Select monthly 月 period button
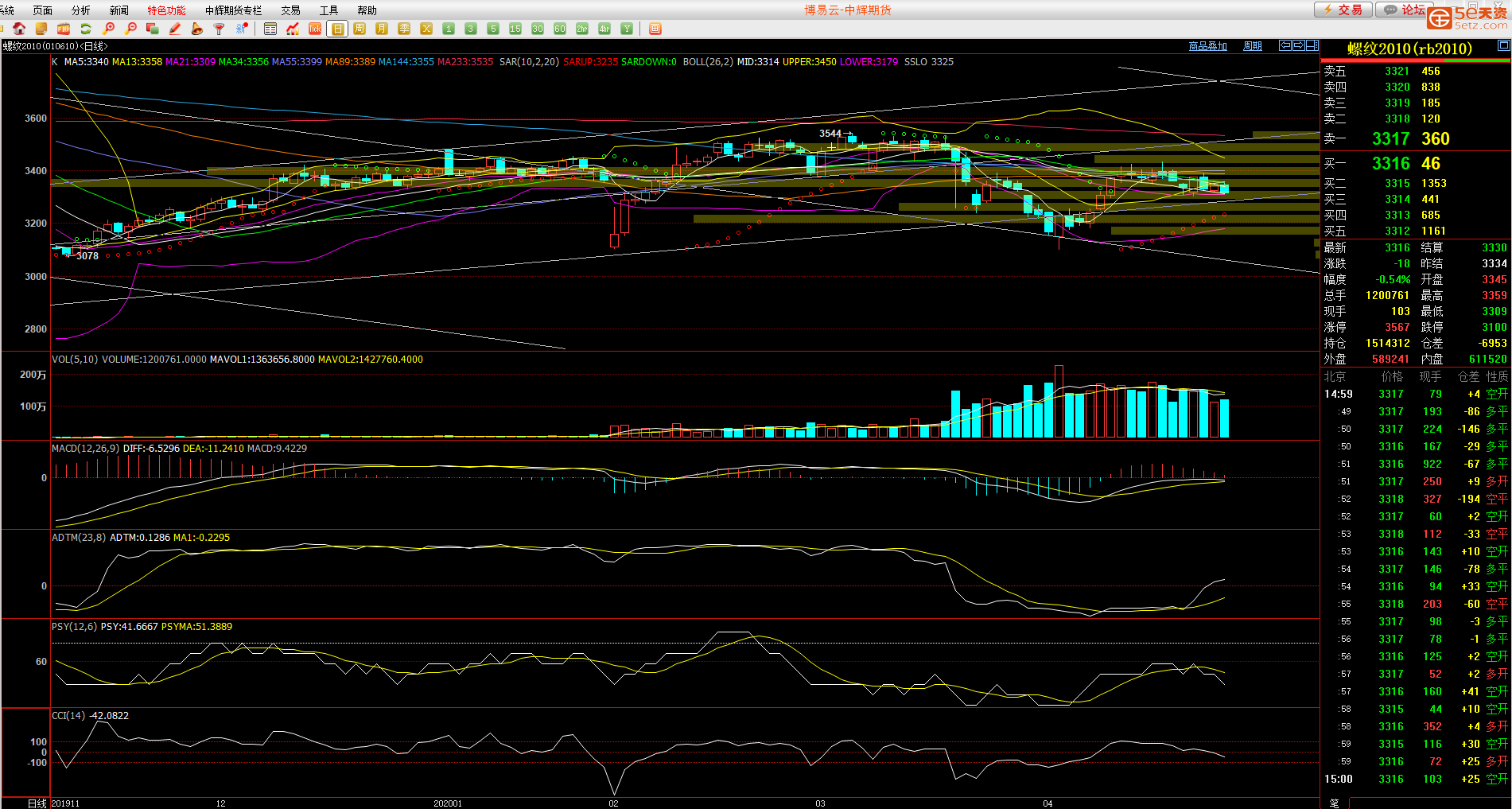 pyautogui.click(x=382, y=29)
